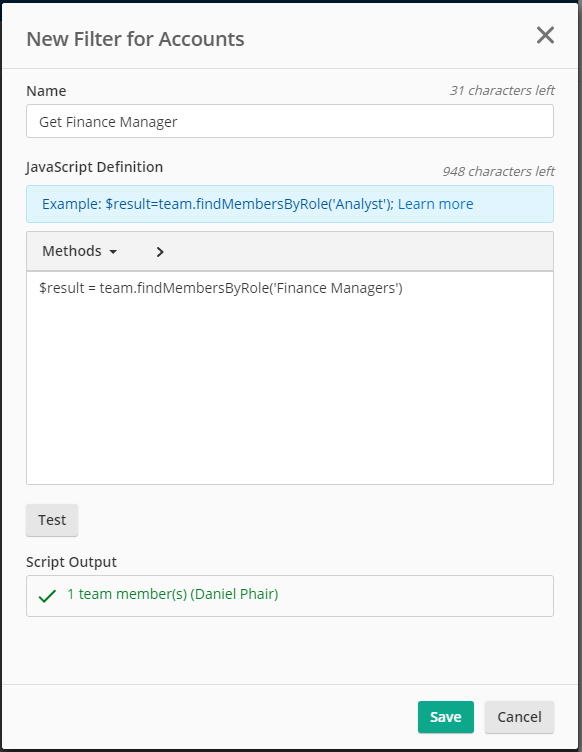Click into the Name field with Get Finance Manager

(x=290, y=121)
